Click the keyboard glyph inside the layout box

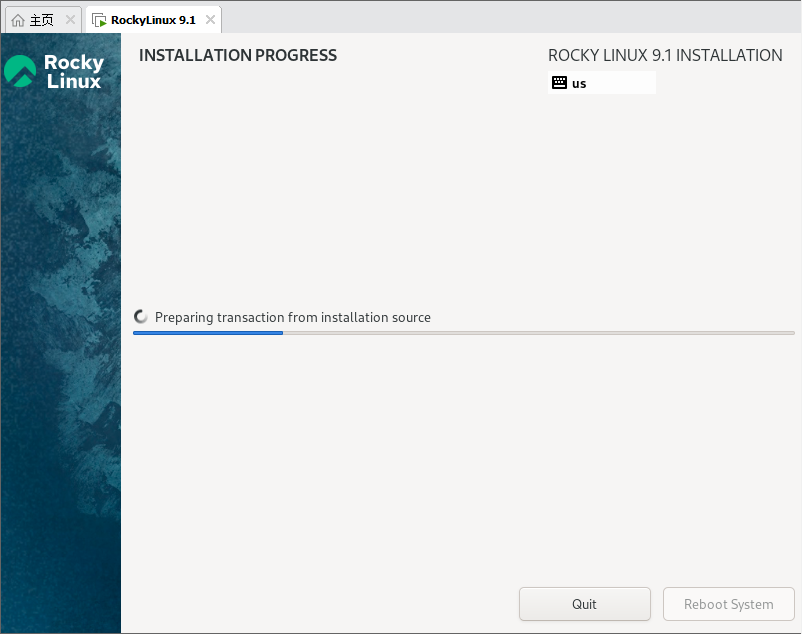pos(559,82)
